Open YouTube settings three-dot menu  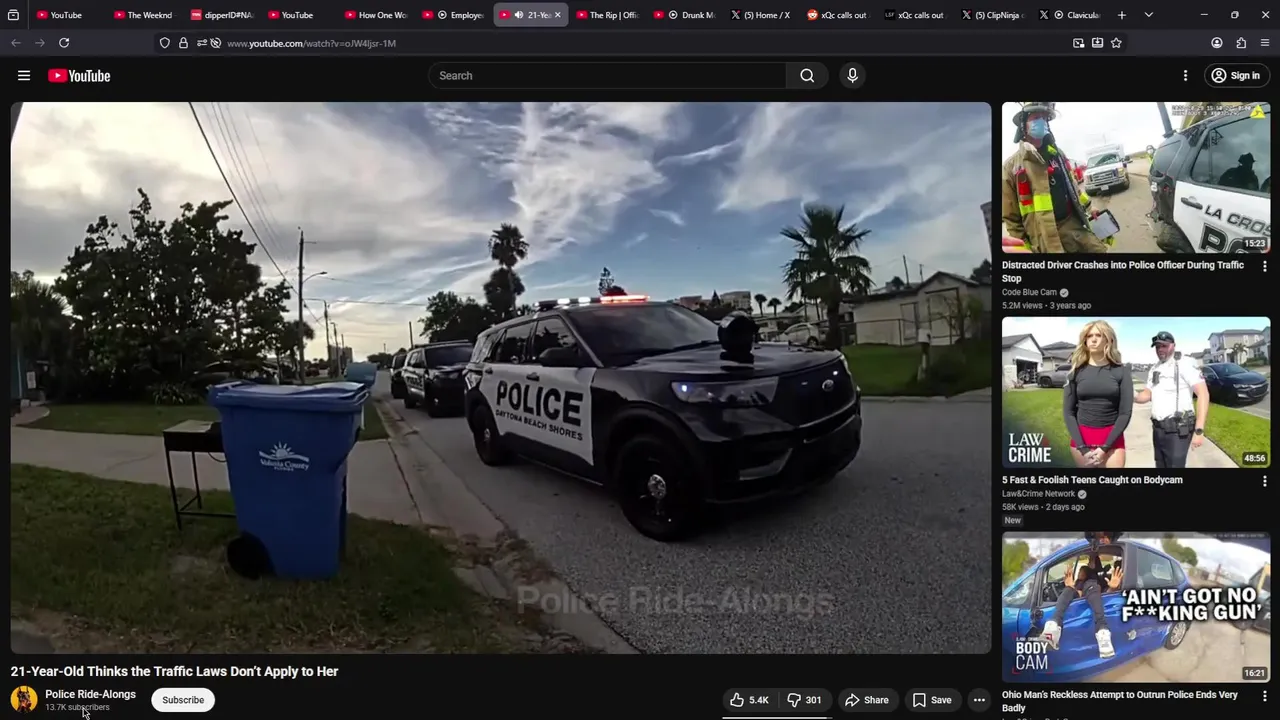coord(1185,76)
